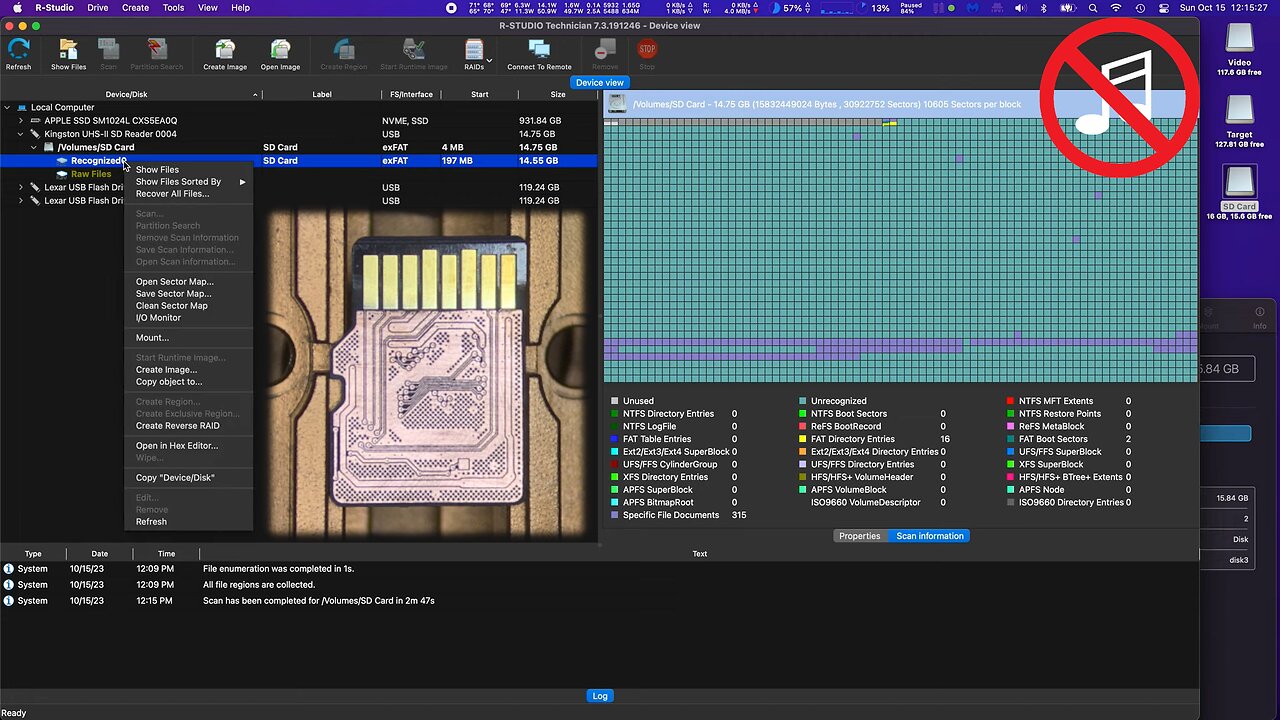Expand the first Lexar USB Flash Drive
The image size is (1280, 720).
[x=20, y=187]
